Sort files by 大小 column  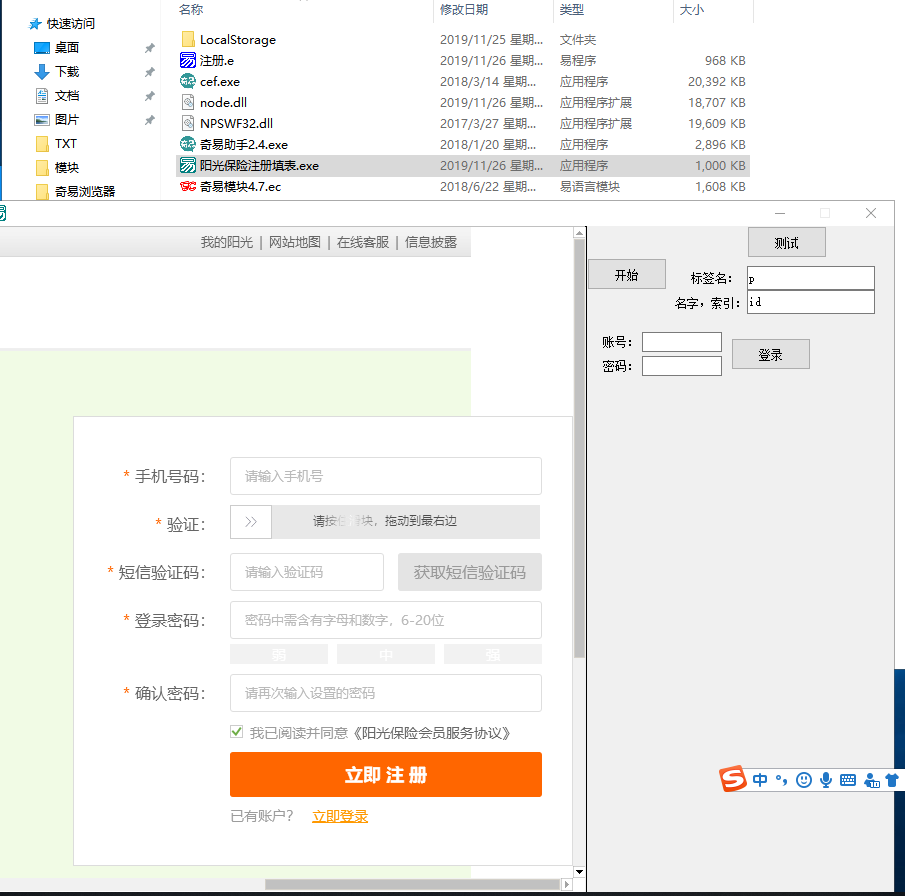pyautogui.click(x=691, y=10)
